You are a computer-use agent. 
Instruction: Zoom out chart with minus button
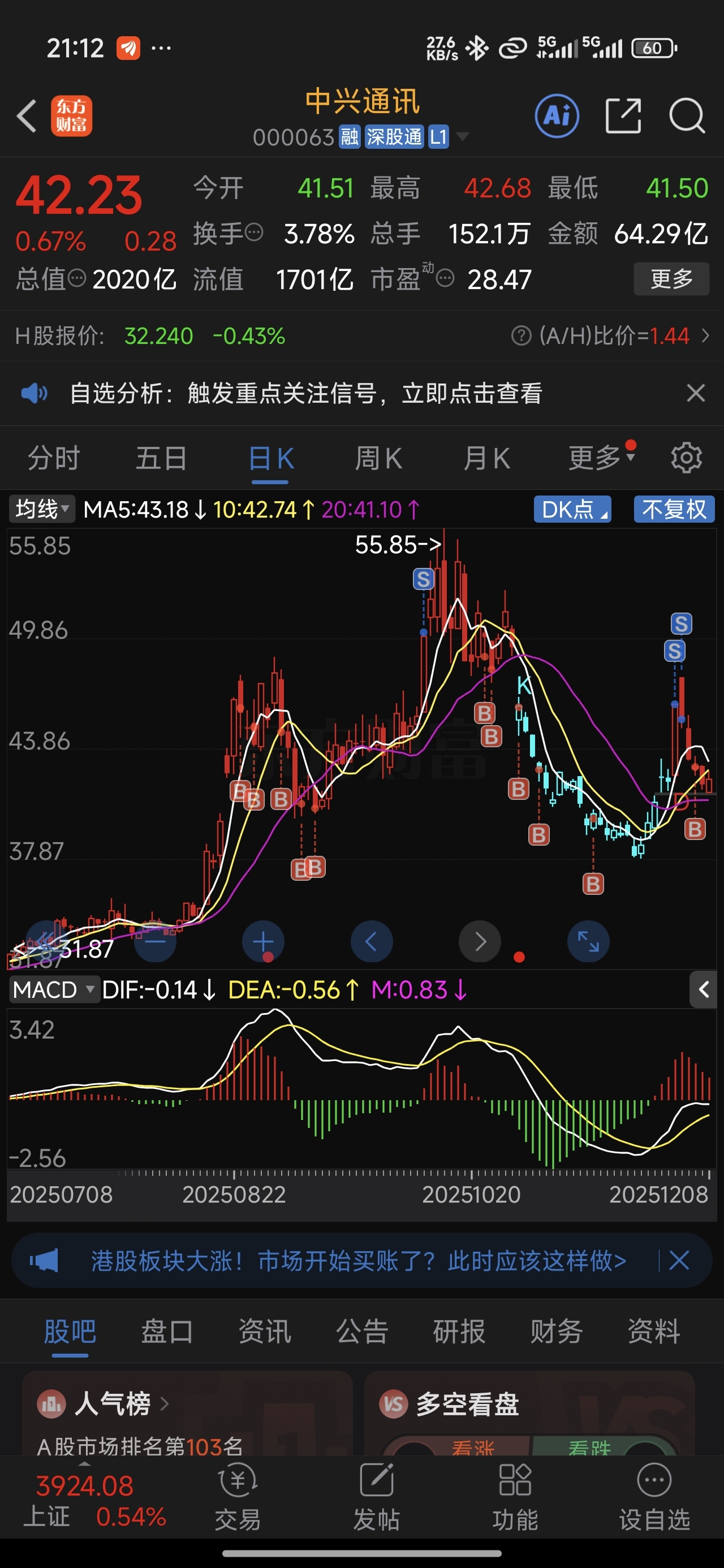(154, 942)
